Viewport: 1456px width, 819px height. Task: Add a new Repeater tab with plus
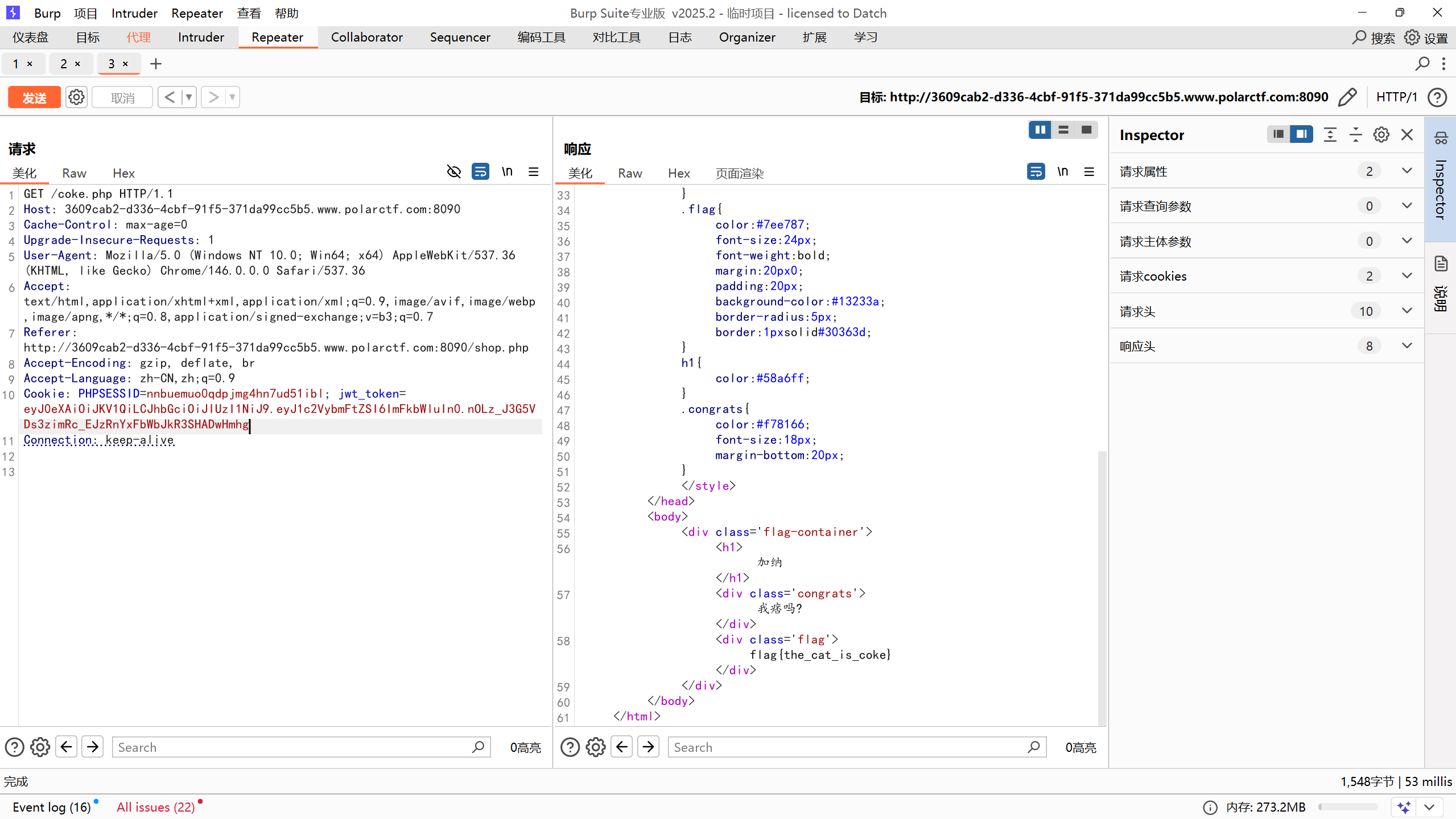pyautogui.click(x=156, y=64)
